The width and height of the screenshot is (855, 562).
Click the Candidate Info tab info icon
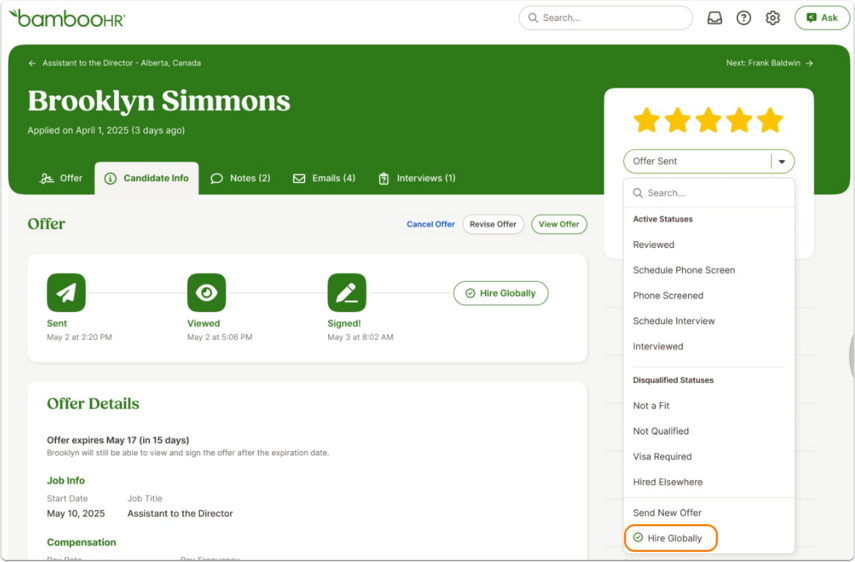[x=110, y=178]
